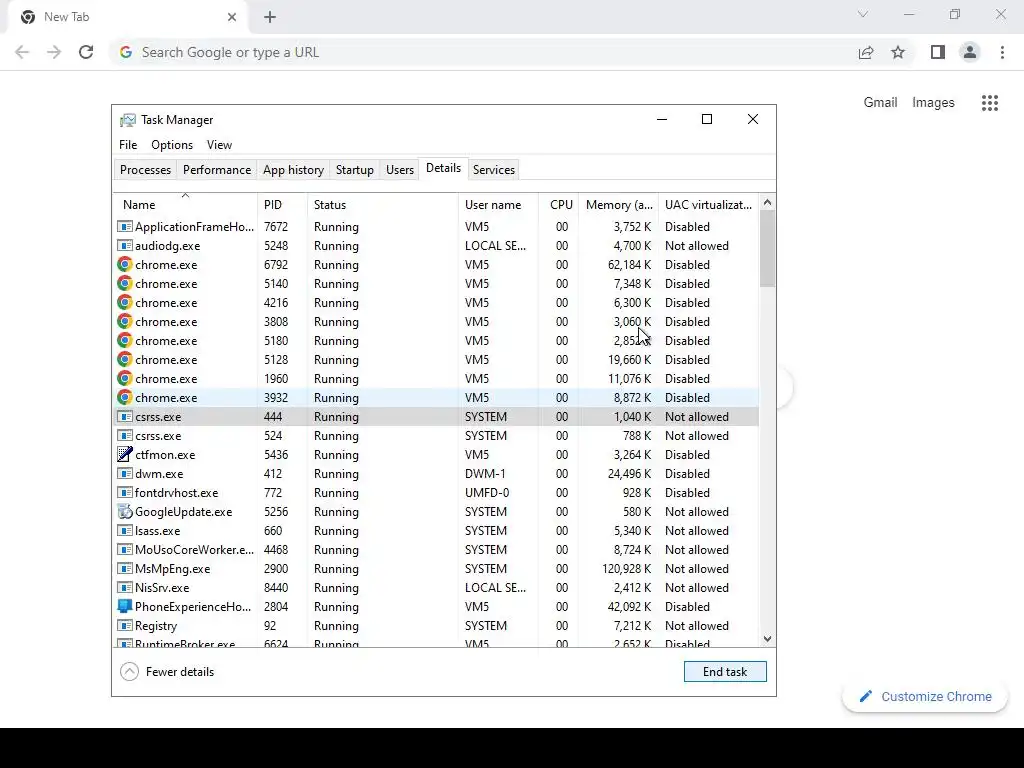Image resolution: width=1024 pixels, height=768 pixels.
Task: Click PID 5128 in the chrome.exe row
Action: [276, 360]
